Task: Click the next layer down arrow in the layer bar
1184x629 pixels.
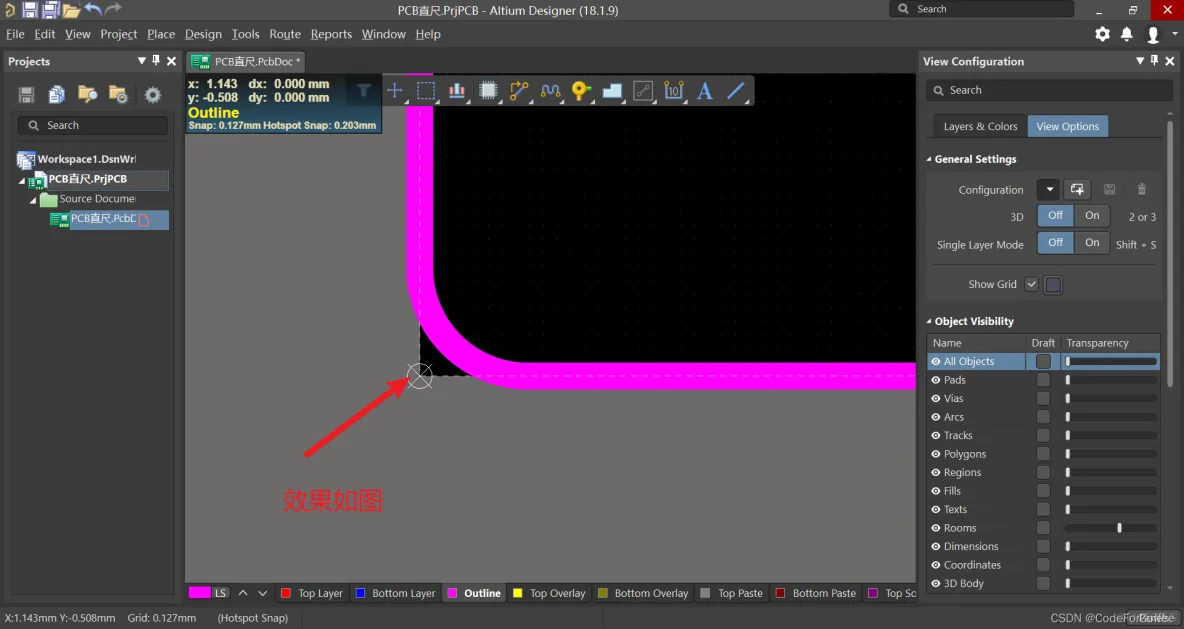Action: pos(262,594)
